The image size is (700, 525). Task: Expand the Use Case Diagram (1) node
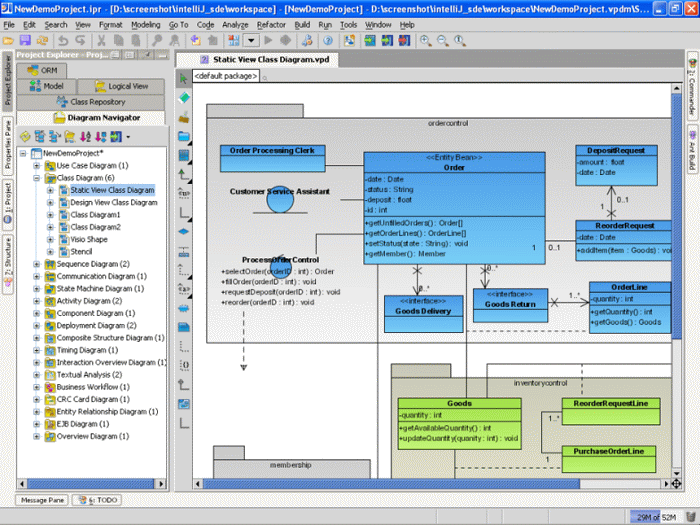(x=37, y=166)
